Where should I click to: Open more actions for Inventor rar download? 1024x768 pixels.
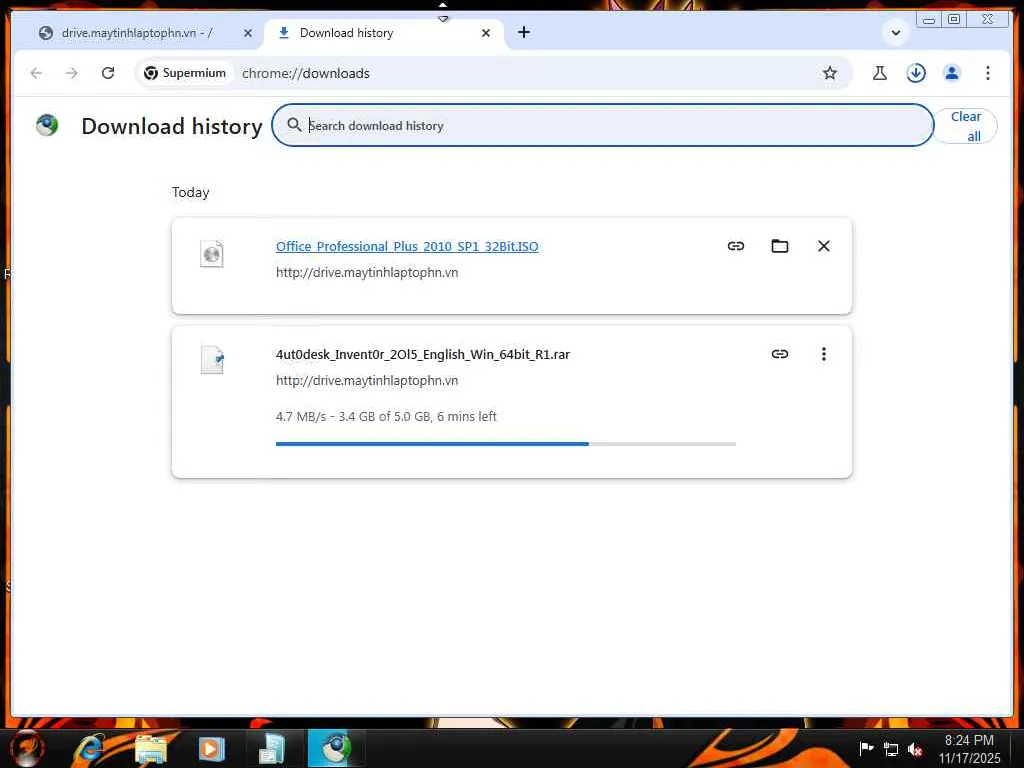point(824,354)
